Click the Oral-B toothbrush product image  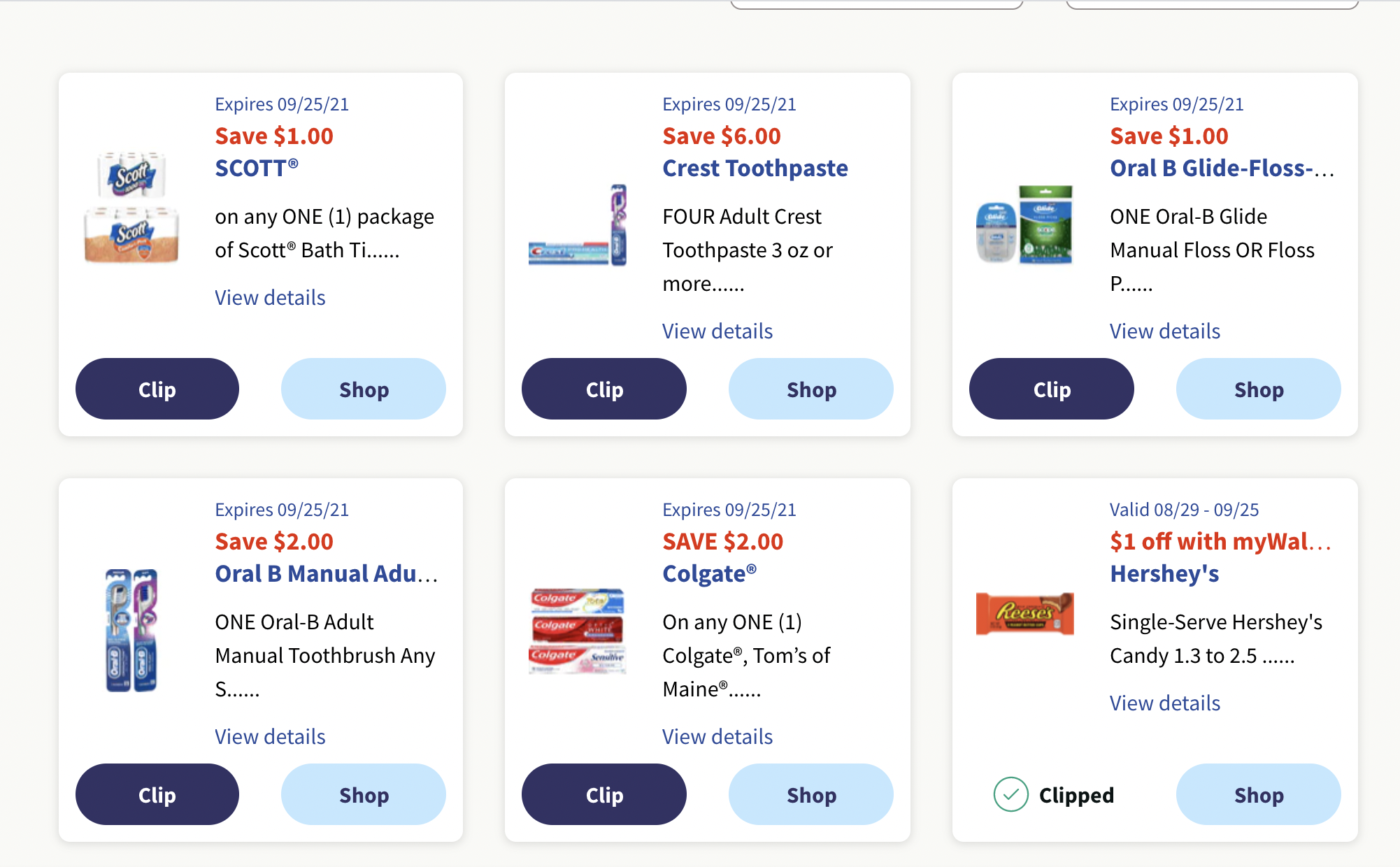[x=131, y=630]
